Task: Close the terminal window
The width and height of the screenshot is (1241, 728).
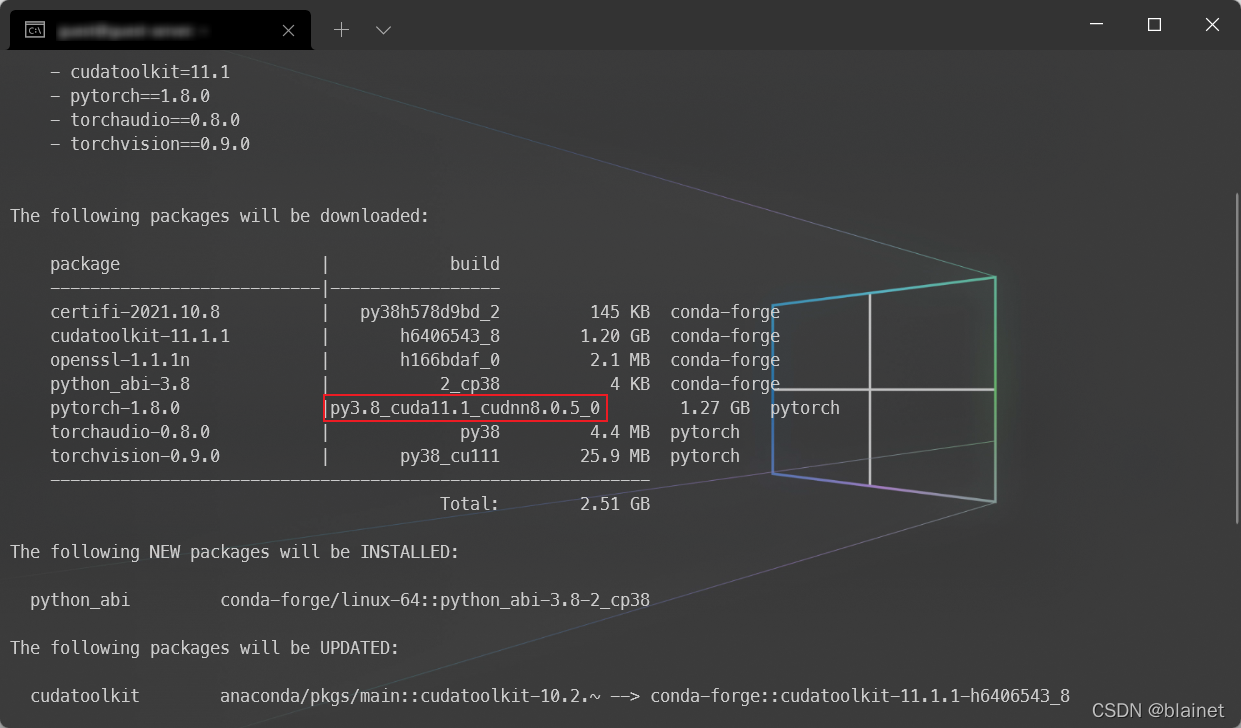Action: [1212, 25]
